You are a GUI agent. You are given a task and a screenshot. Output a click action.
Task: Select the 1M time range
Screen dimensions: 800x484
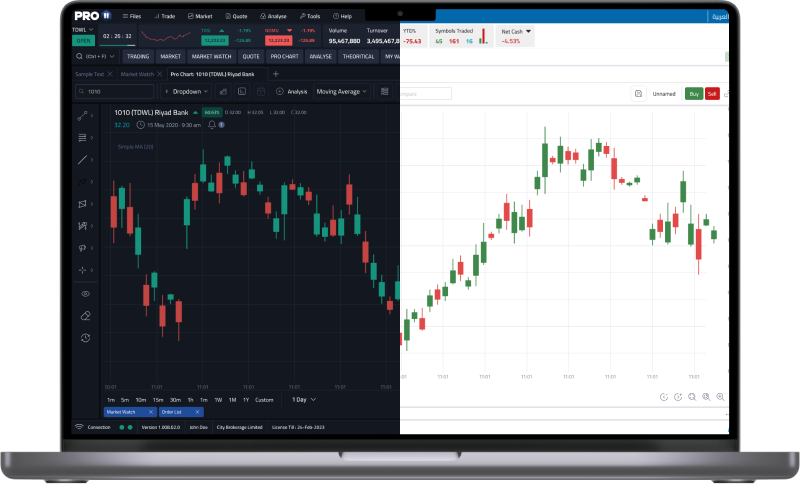(x=232, y=399)
